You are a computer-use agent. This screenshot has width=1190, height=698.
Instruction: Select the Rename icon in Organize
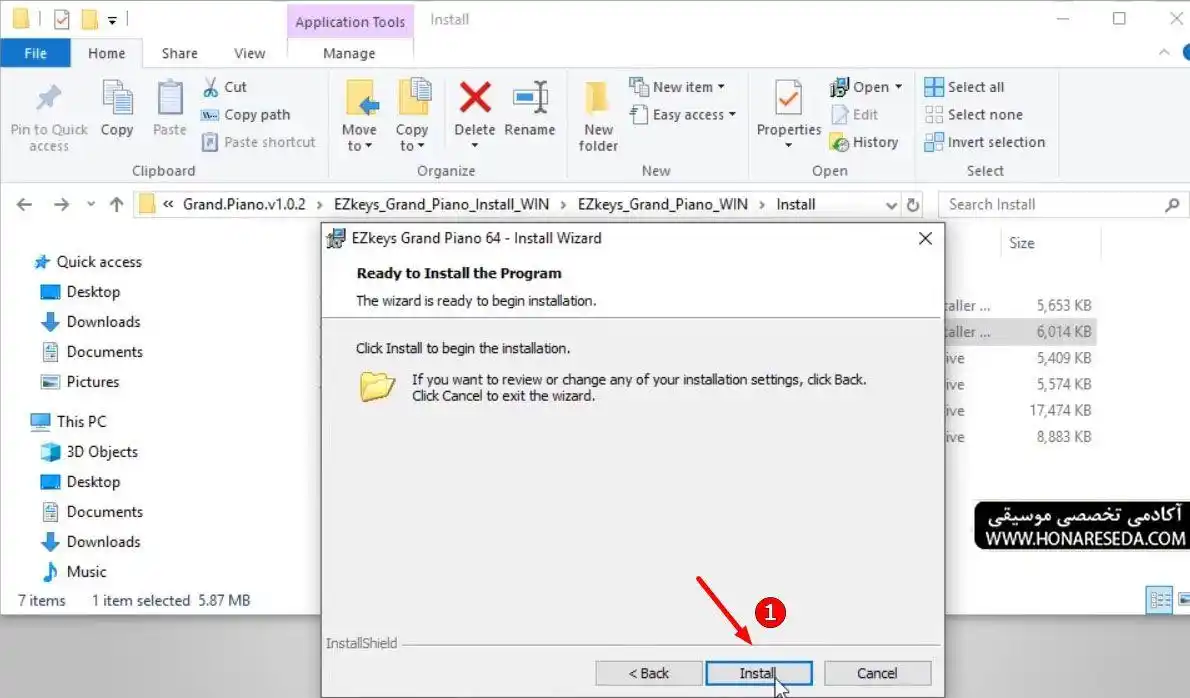point(530,98)
